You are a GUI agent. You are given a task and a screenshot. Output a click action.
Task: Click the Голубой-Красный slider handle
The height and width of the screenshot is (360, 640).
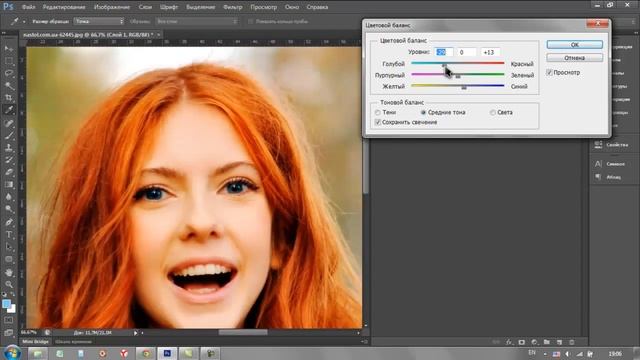click(x=444, y=65)
